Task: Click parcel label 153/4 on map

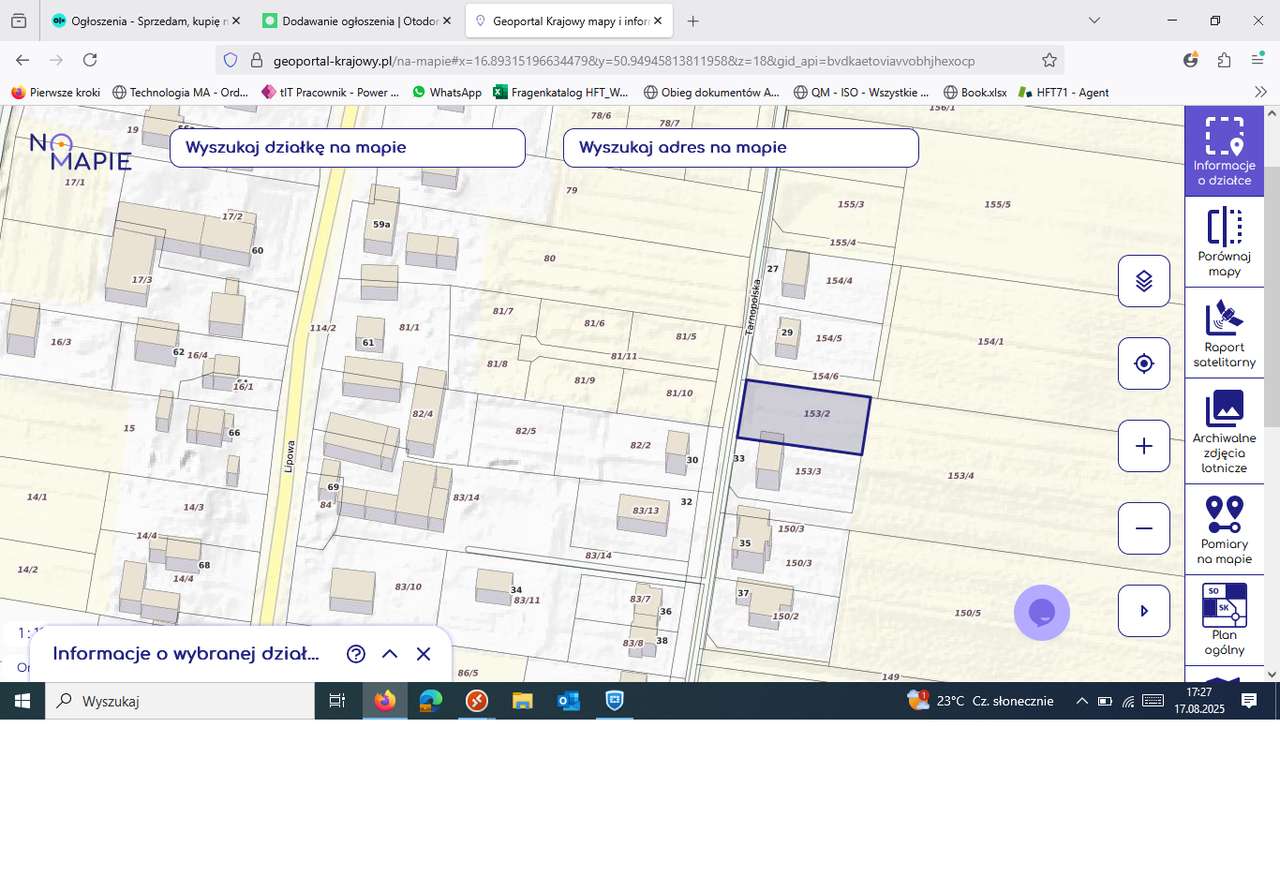Action: click(x=960, y=475)
